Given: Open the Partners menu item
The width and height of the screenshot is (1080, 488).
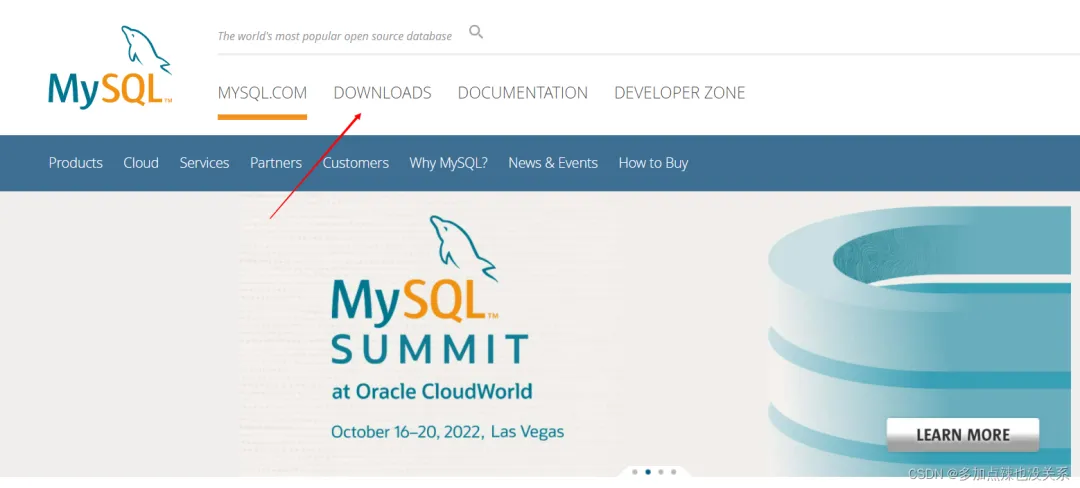Looking at the screenshot, I should pyautogui.click(x=276, y=163).
